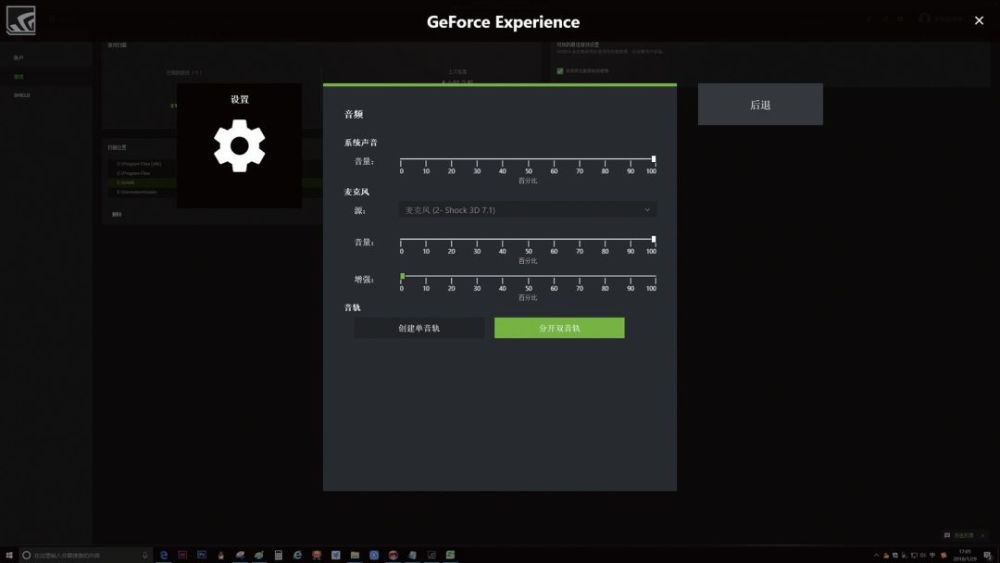Image resolution: width=1000 pixels, height=563 pixels.
Task: Click the Cortana microphone icon in the search box
Action: pyautogui.click(x=145, y=555)
